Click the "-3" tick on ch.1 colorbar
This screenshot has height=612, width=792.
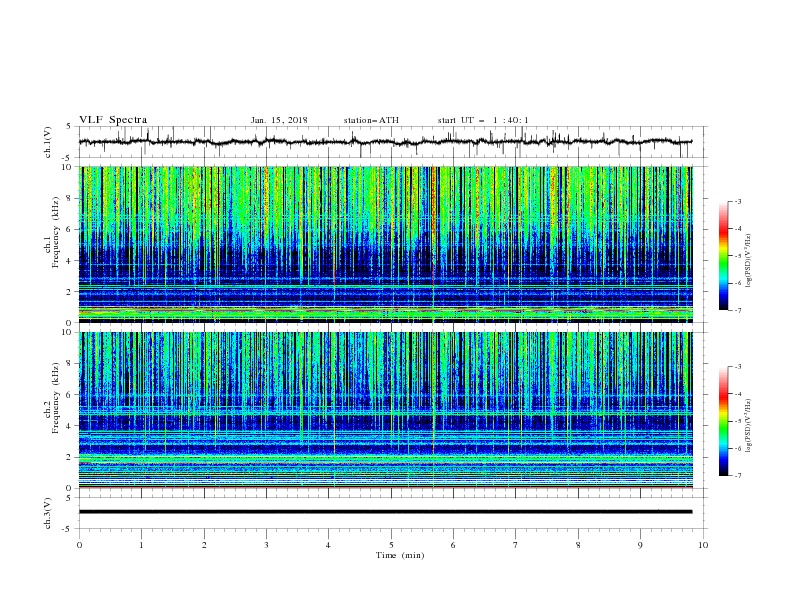pos(738,201)
